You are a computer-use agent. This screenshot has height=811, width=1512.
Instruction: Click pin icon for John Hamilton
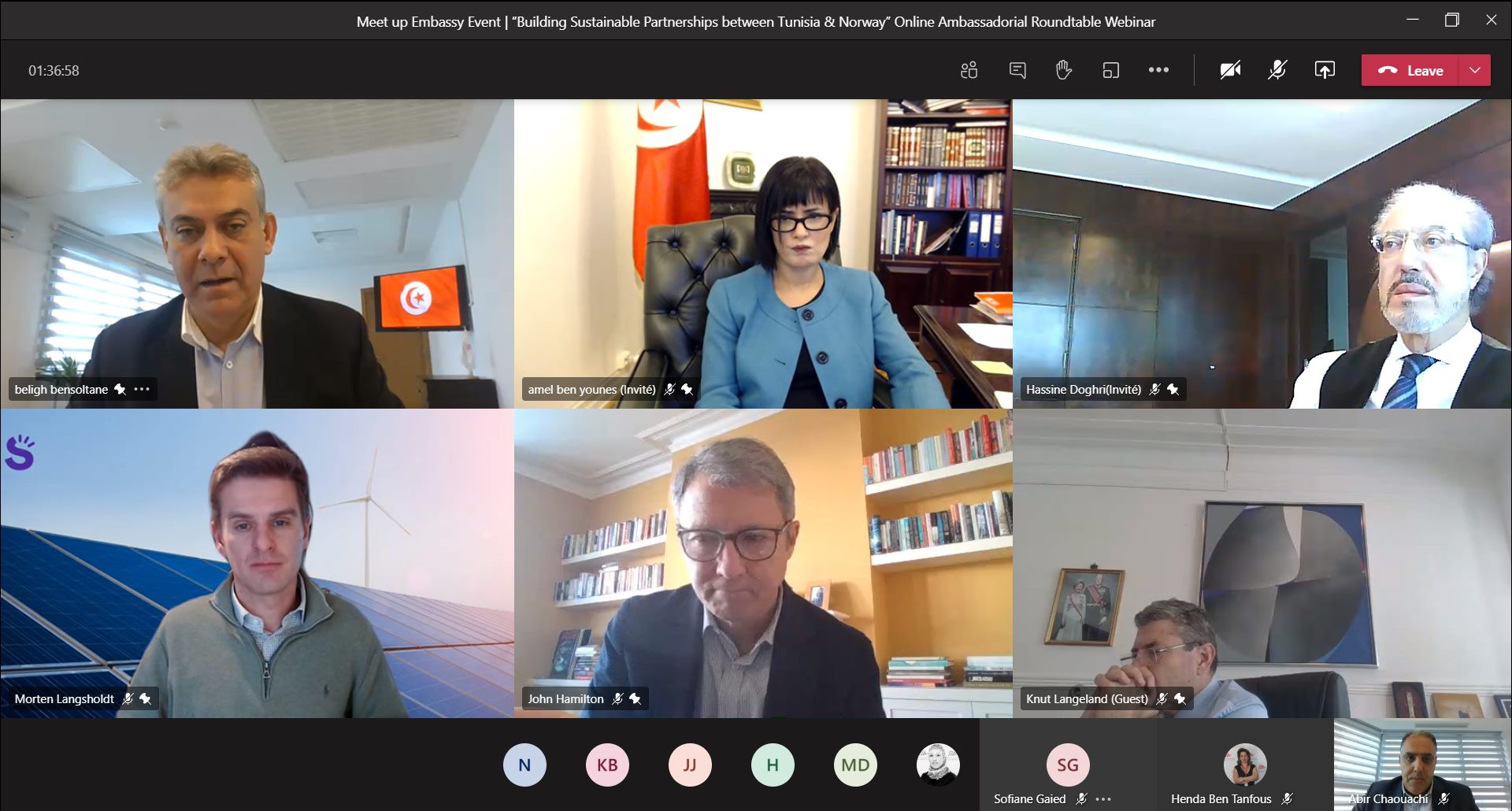coord(635,698)
